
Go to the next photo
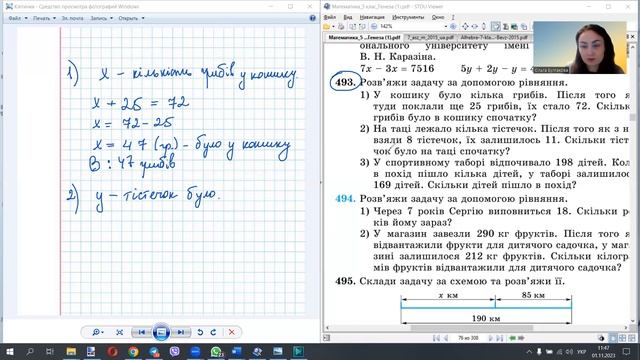tap(181, 332)
